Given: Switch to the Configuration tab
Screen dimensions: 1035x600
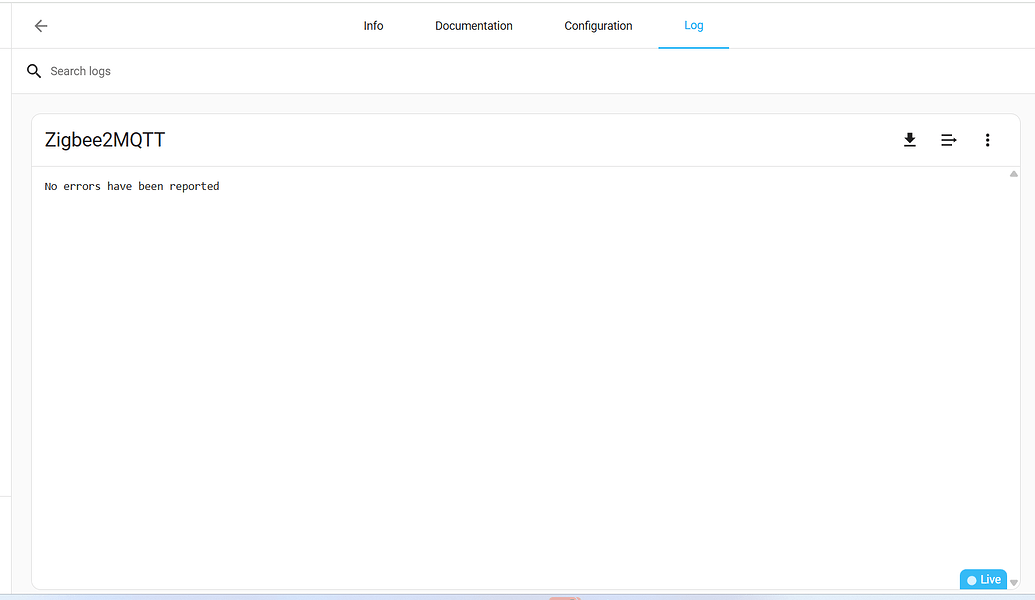Looking at the screenshot, I should [598, 25].
